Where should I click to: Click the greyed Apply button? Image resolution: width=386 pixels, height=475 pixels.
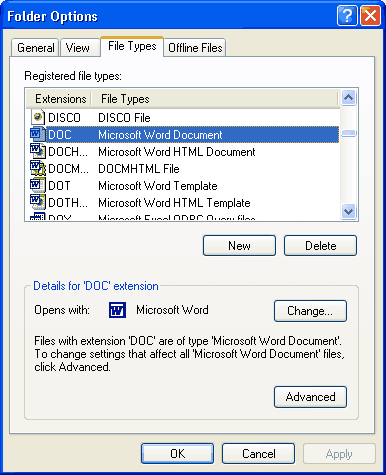pyautogui.click(x=339, y=454)
